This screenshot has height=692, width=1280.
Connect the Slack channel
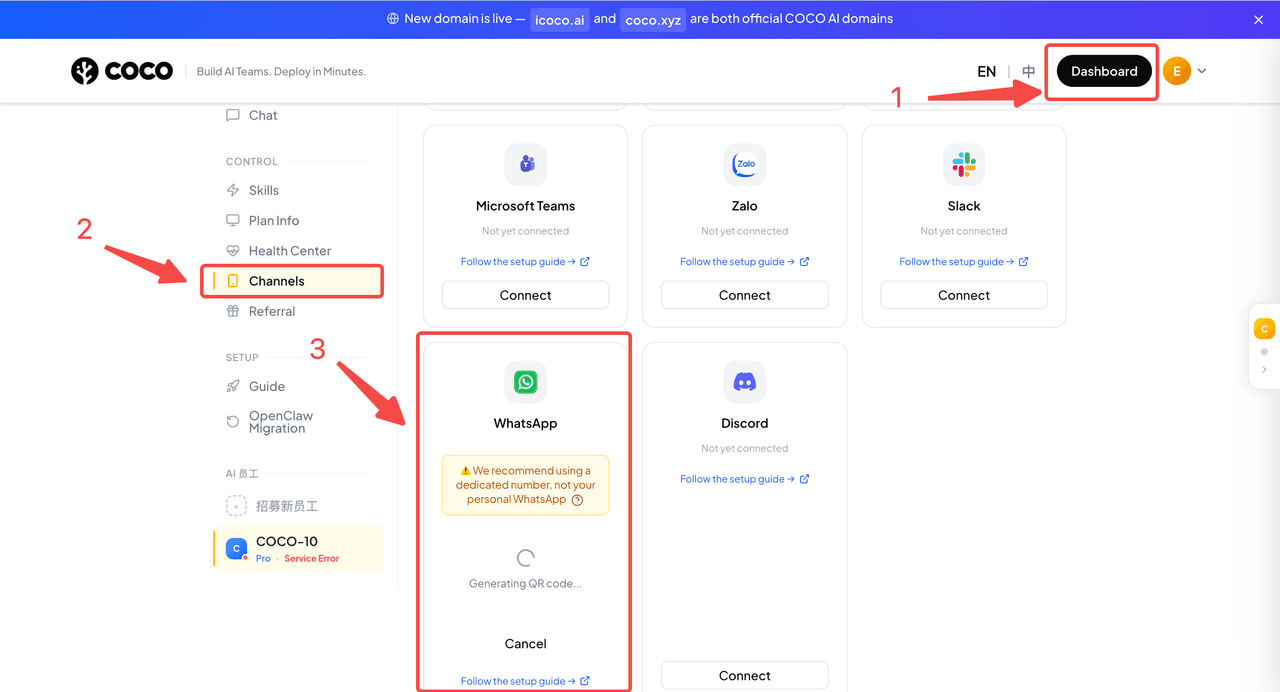964,295
